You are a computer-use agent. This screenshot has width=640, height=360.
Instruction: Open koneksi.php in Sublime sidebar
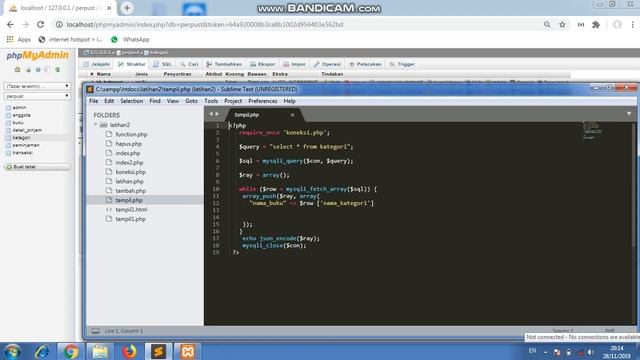click(130, 172)
